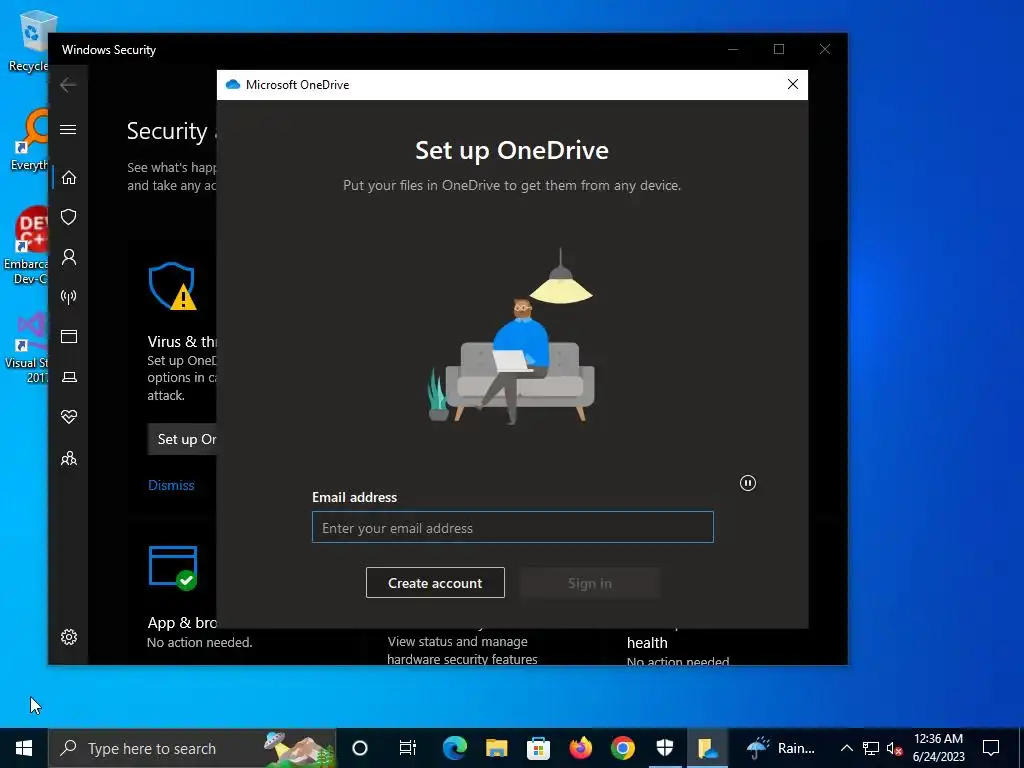This screenshot has width=1024, height=768.
Task: Click the App & browser control tile title
Action: [x=182, y=623]
